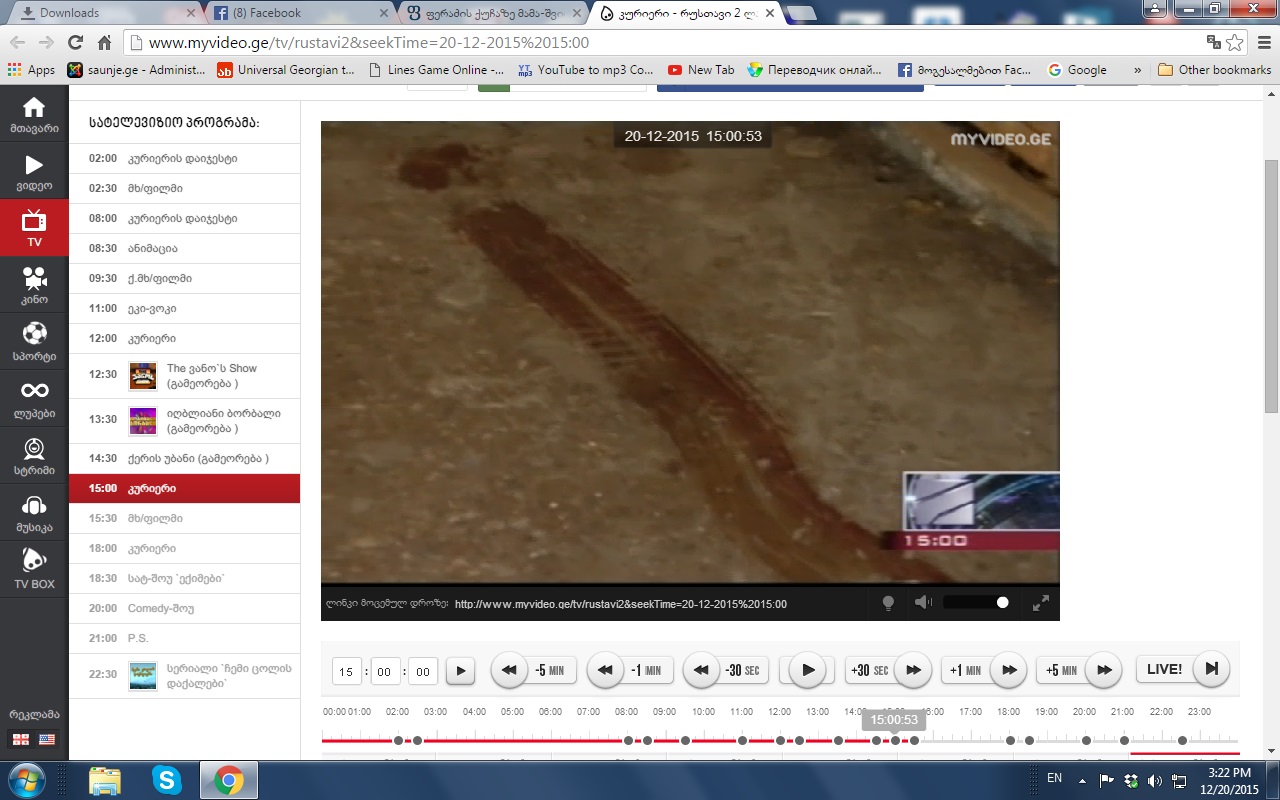The image size is (1280, 800).
Task: Open the video section in left sidebar
Action: [34, 171]
